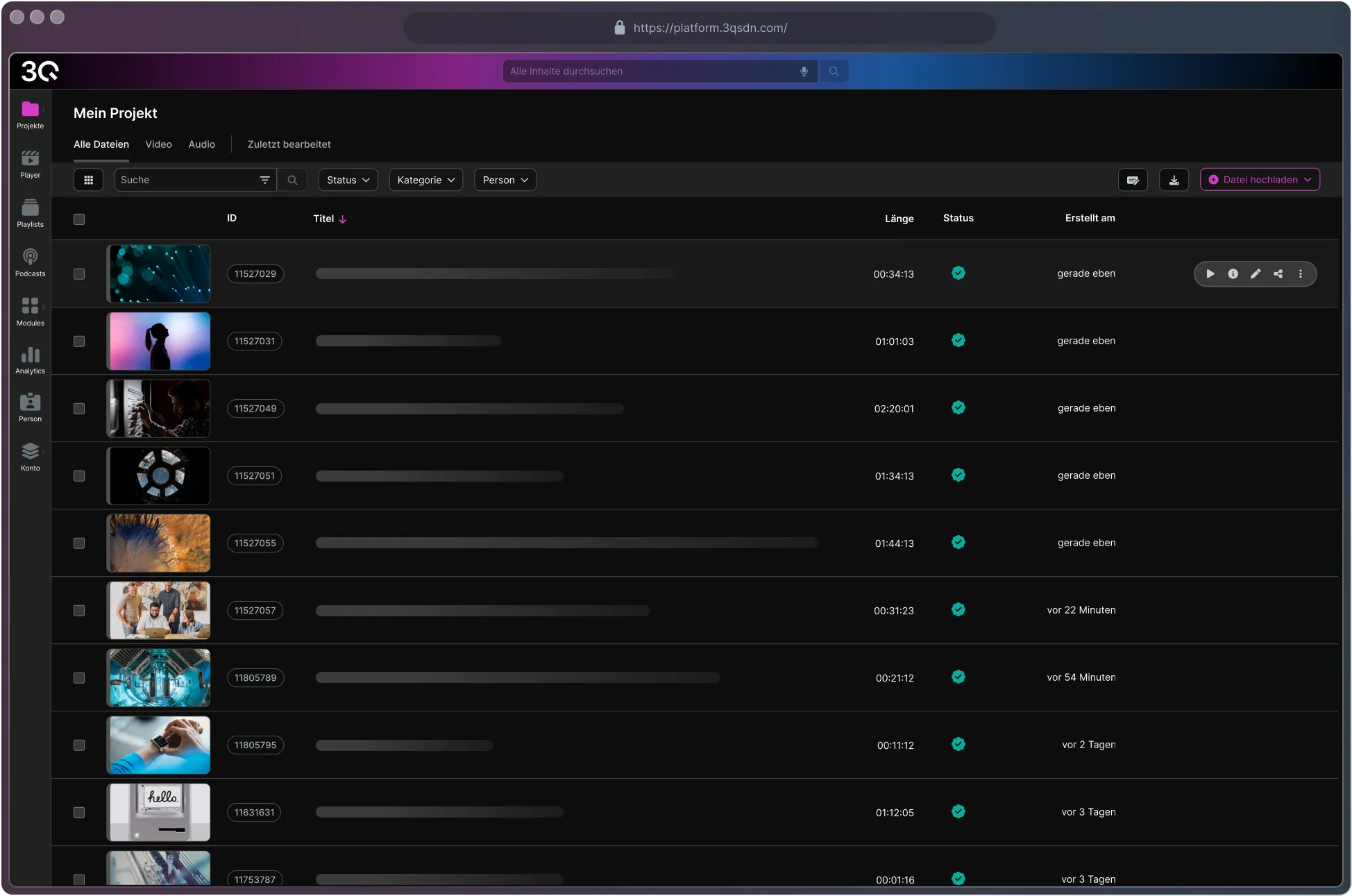Open the Analytics sidebar section

[x=30, y=361]
